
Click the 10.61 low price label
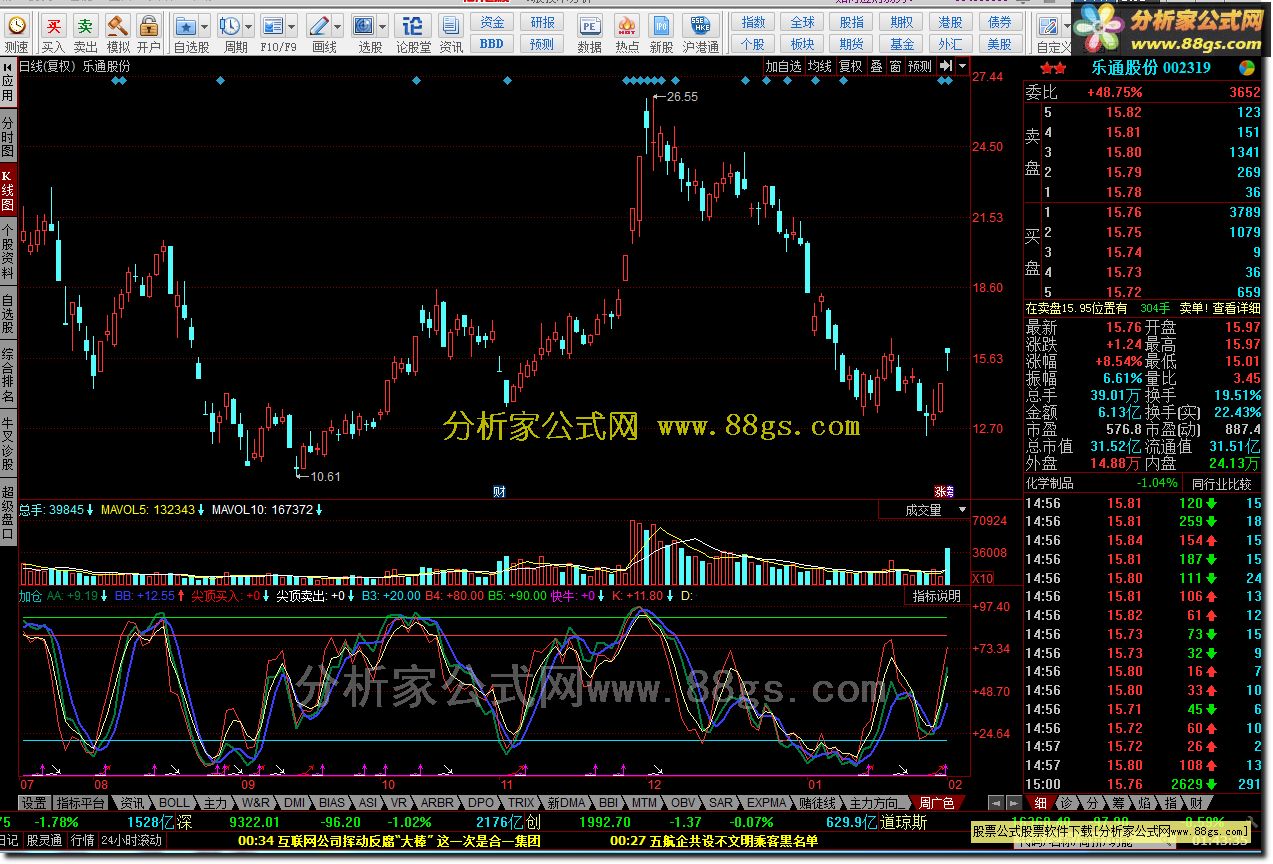click(x=325, y=476)
